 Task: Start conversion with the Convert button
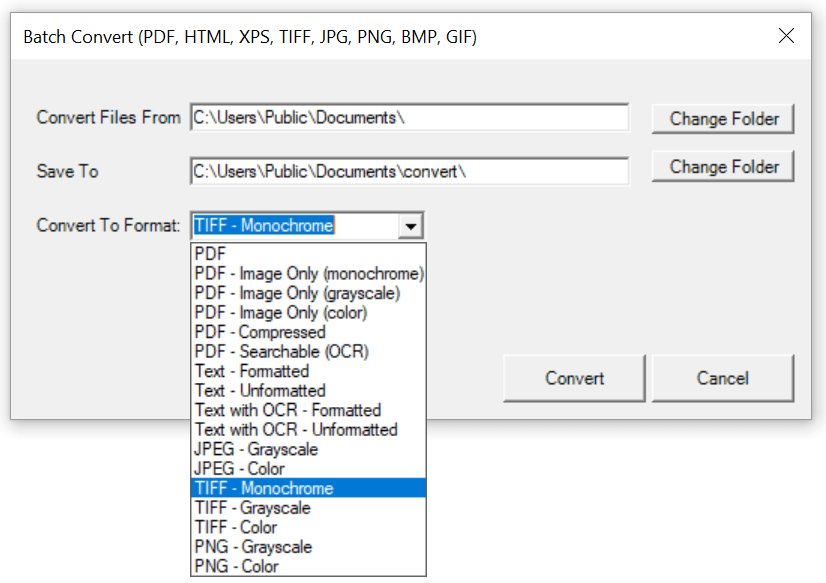[573, 378]
